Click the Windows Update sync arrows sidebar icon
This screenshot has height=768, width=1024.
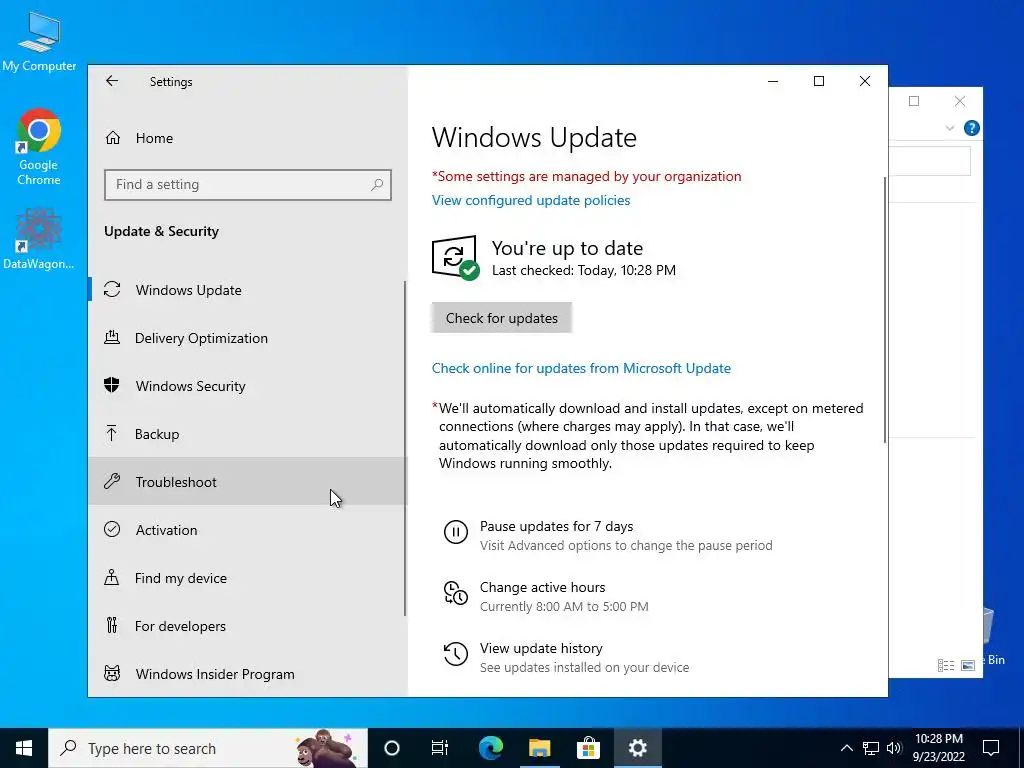pyautogui.click(x=112, y=289)
